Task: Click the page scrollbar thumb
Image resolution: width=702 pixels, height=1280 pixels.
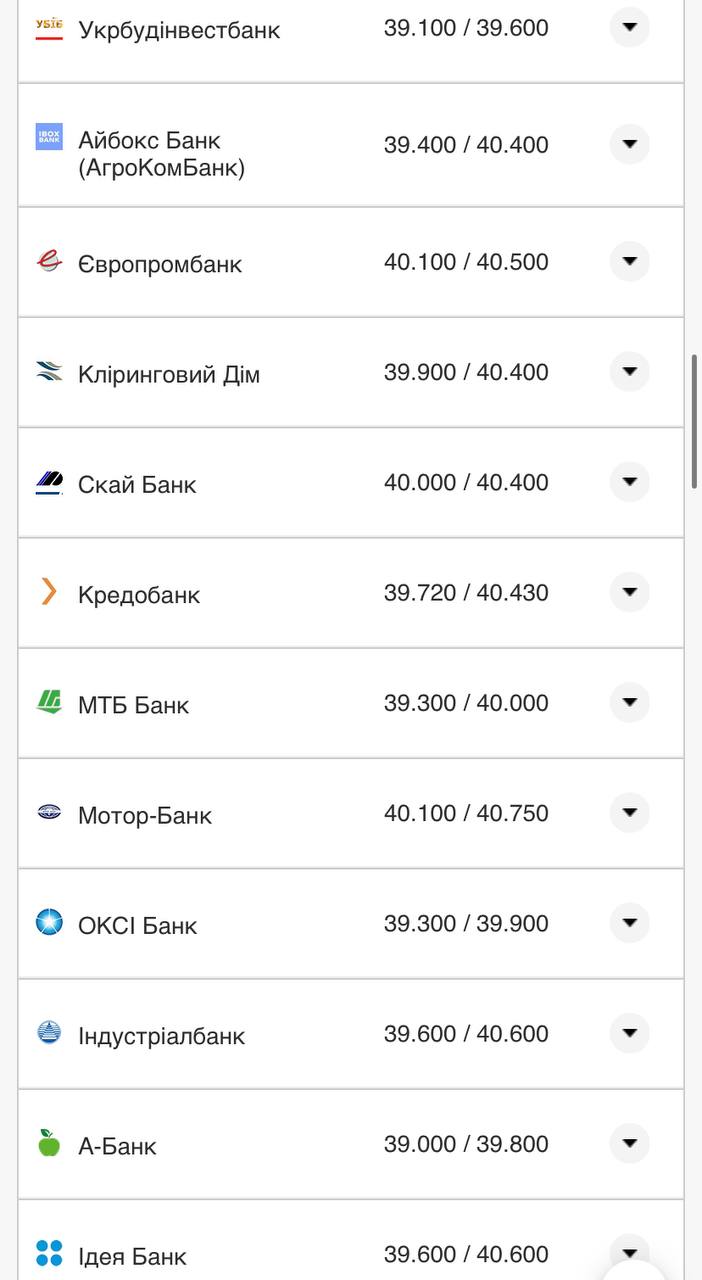Action: click(695, 420)
